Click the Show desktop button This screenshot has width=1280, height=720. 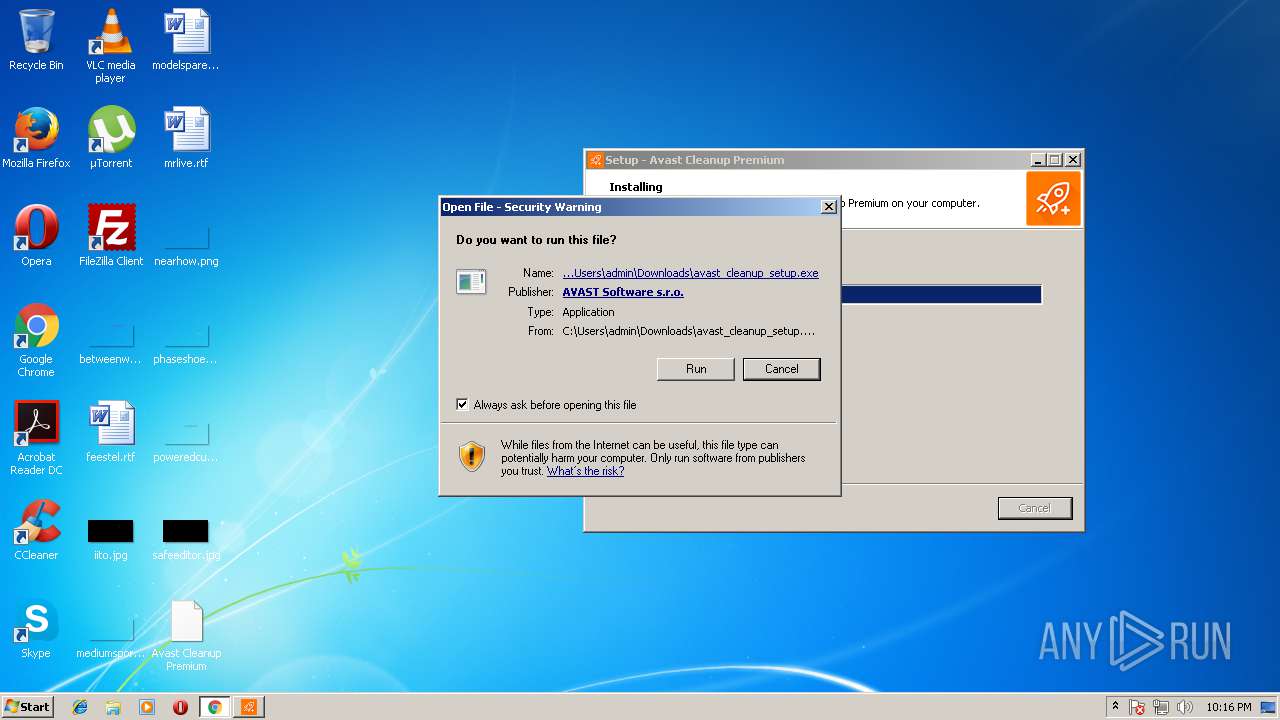pos(1269,707)
